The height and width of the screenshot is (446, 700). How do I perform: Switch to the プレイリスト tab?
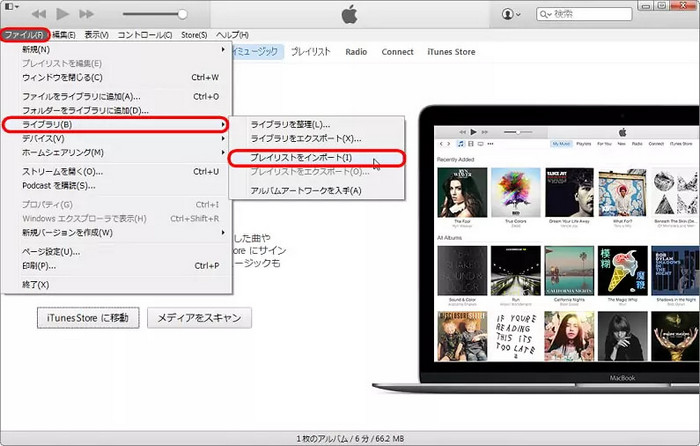coord(311,52)
